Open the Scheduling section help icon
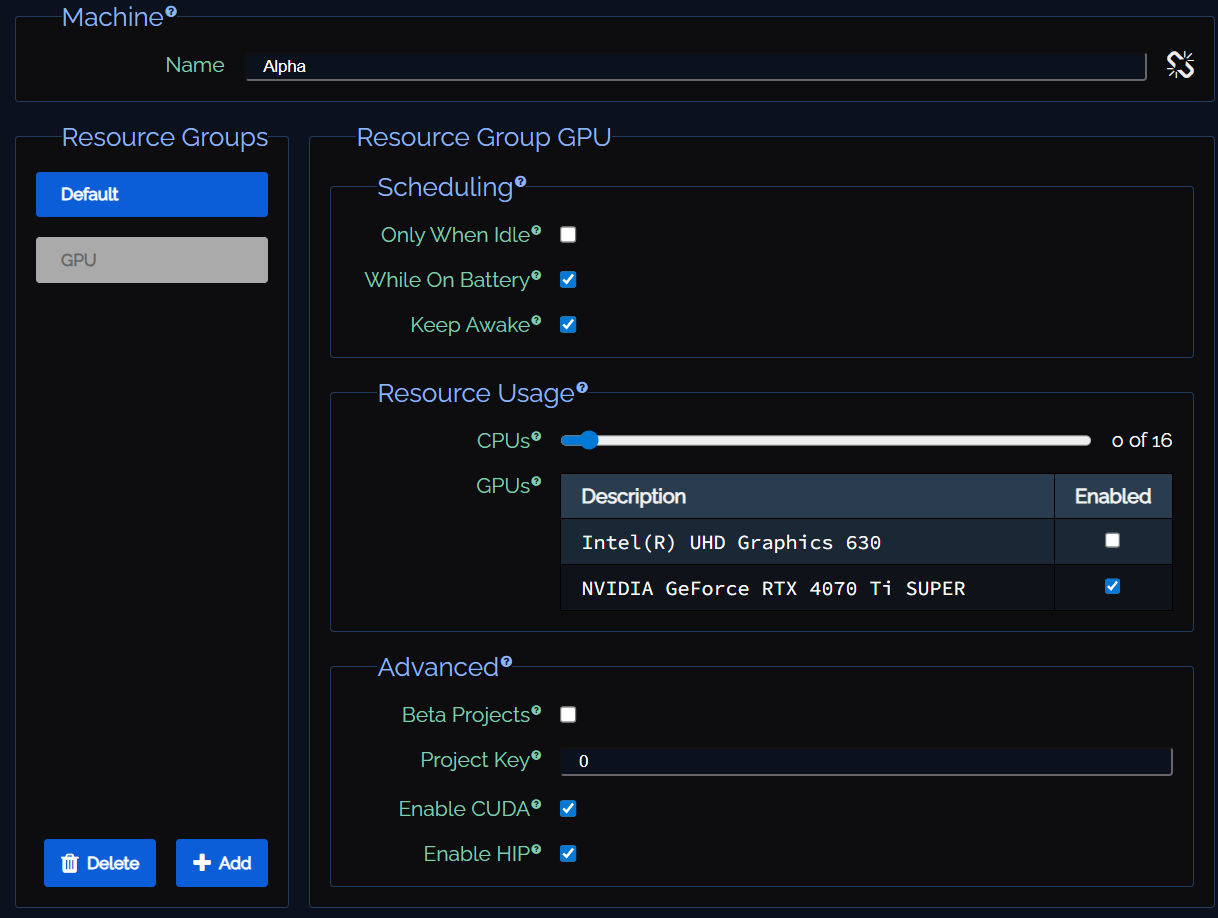The width and height of the screenshot is (1218, 918). 520,182
